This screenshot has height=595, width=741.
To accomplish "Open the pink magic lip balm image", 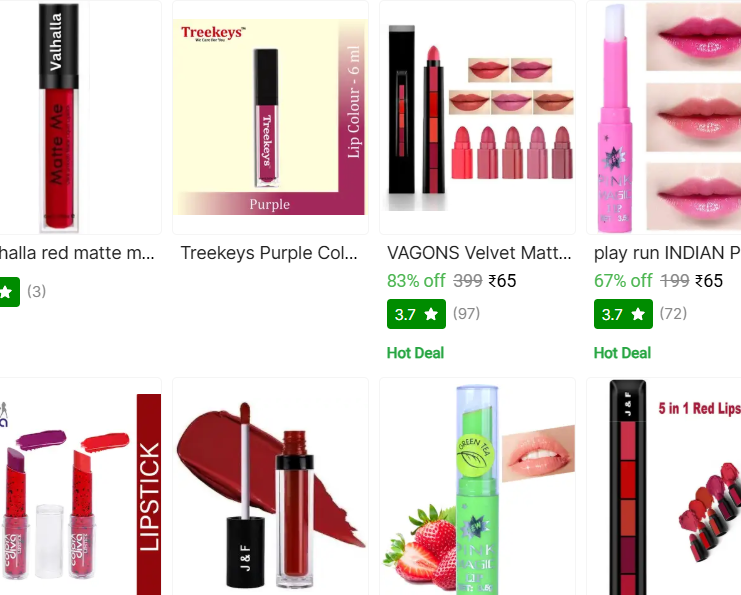I will point(663,117).
